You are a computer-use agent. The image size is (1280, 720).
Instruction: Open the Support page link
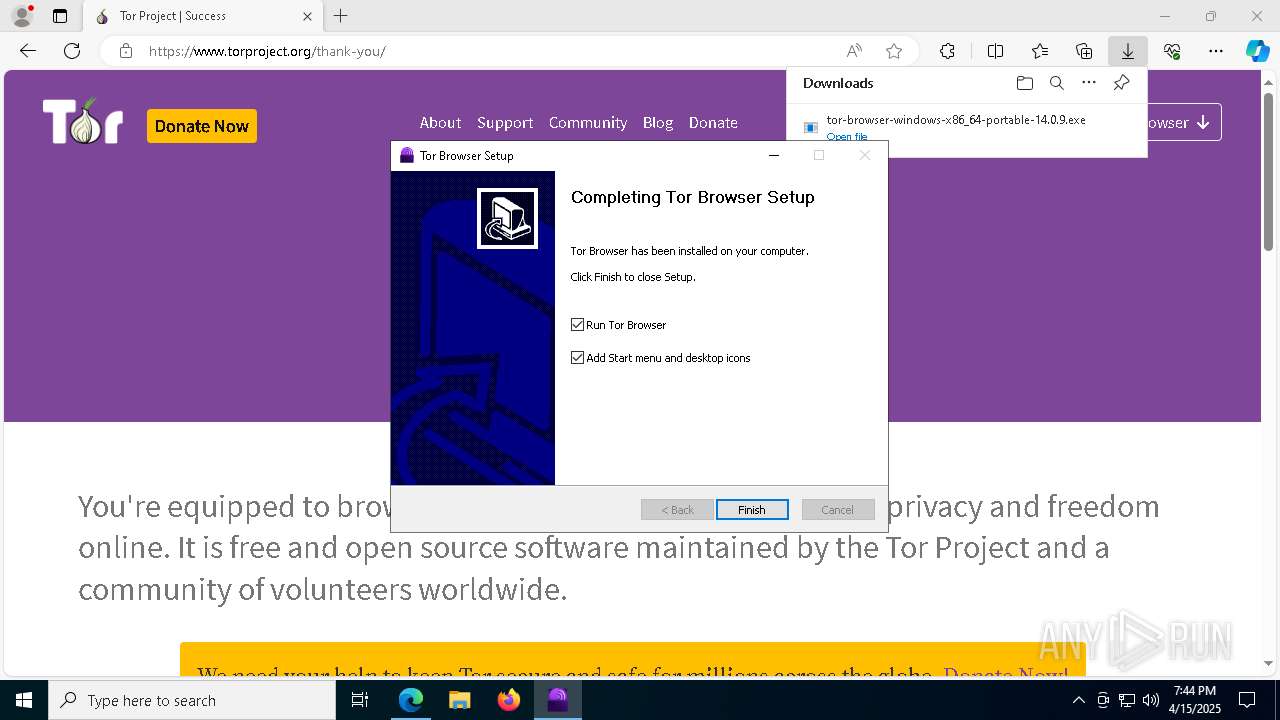click(x=505, y=123)
